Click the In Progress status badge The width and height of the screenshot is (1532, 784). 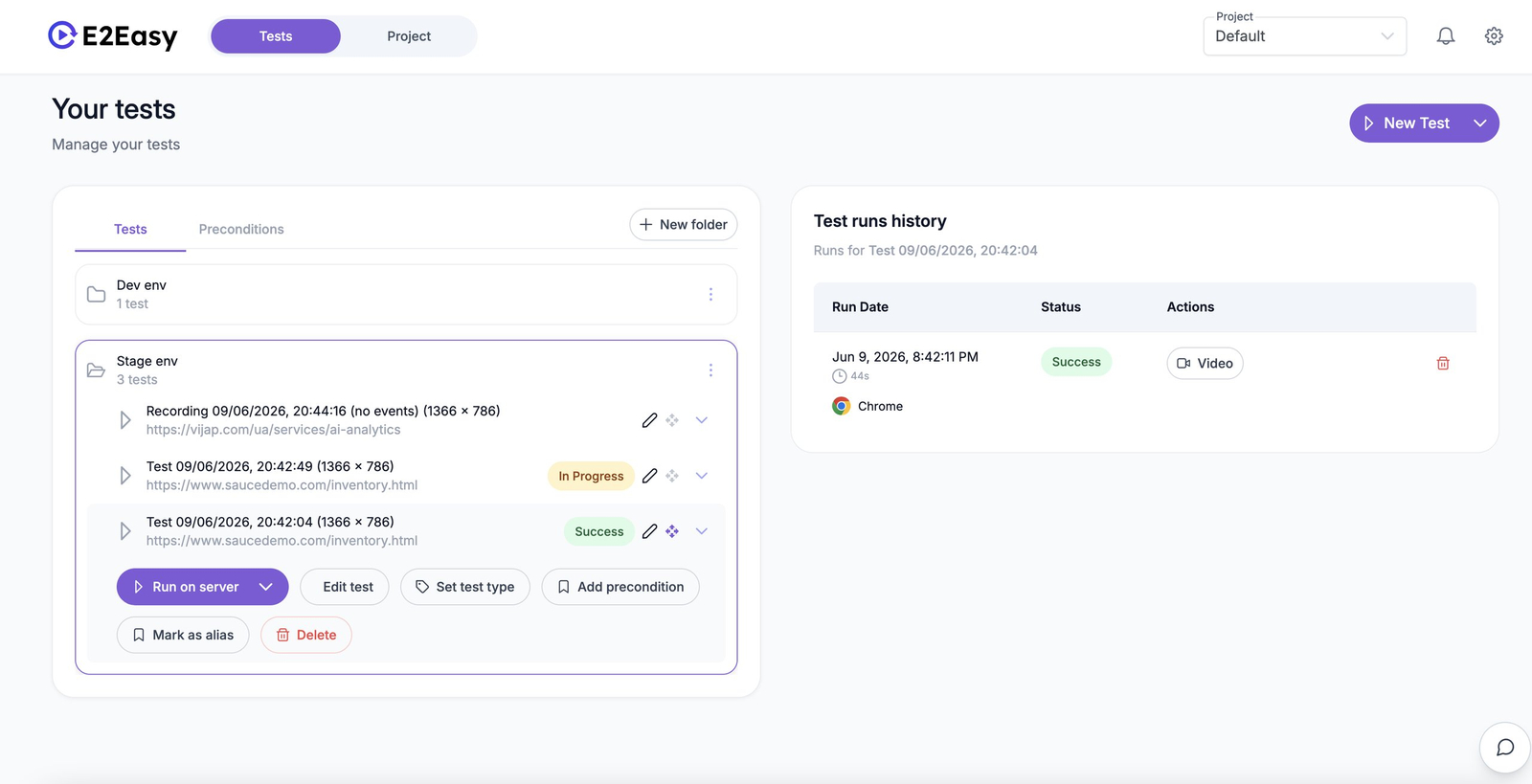[x=591, y=476]
